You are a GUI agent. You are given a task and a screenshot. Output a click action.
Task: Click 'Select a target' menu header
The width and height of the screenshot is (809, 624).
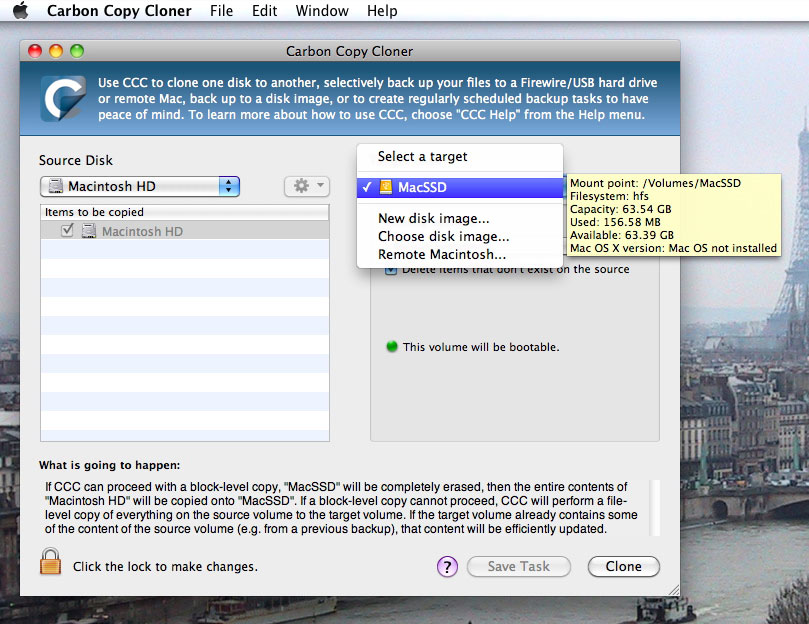click(423, 156)
